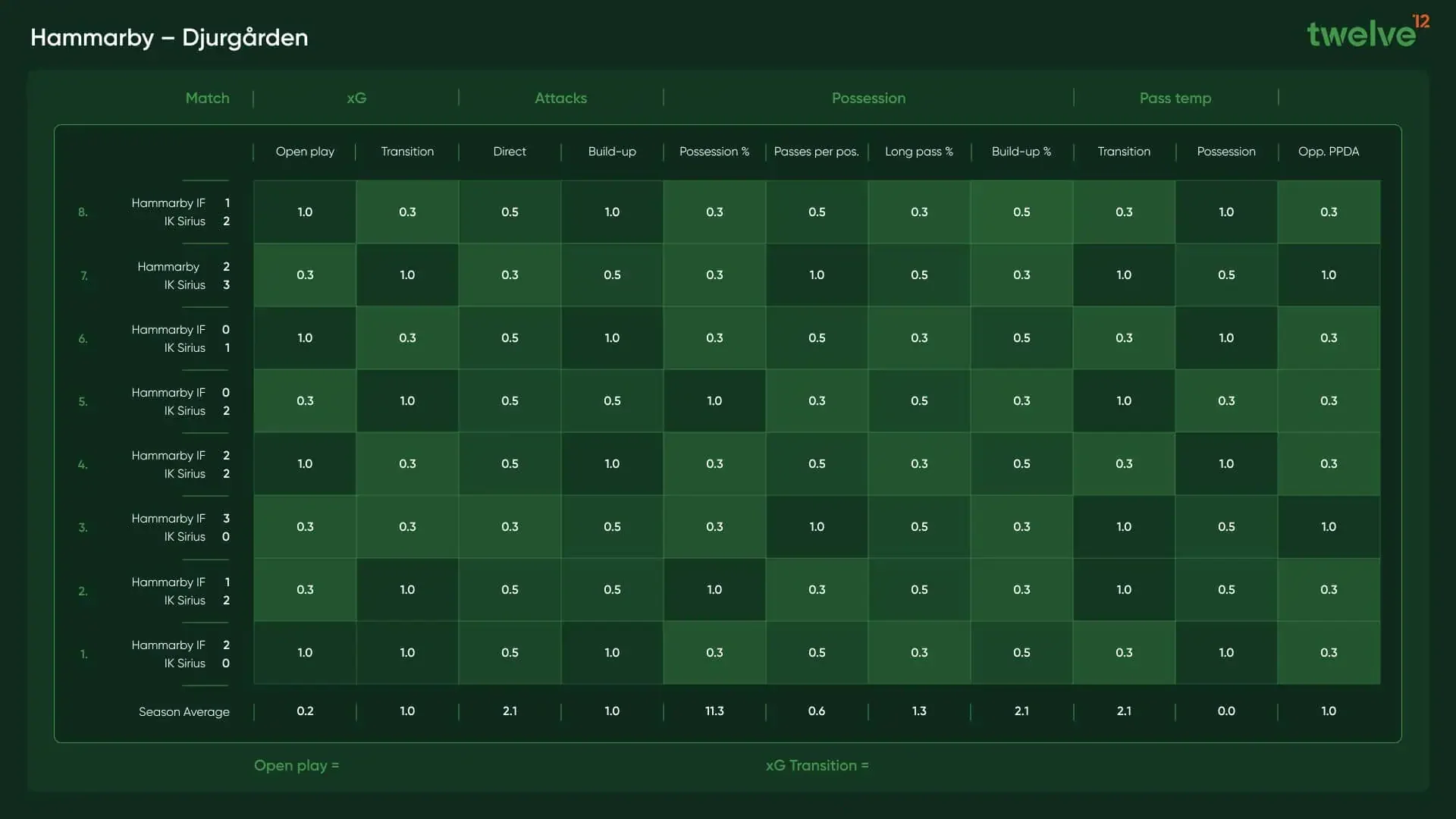Select the xG category header
Image resolution: width=1456 pixels, height=819 pixels.
click(x=356, y=98)
